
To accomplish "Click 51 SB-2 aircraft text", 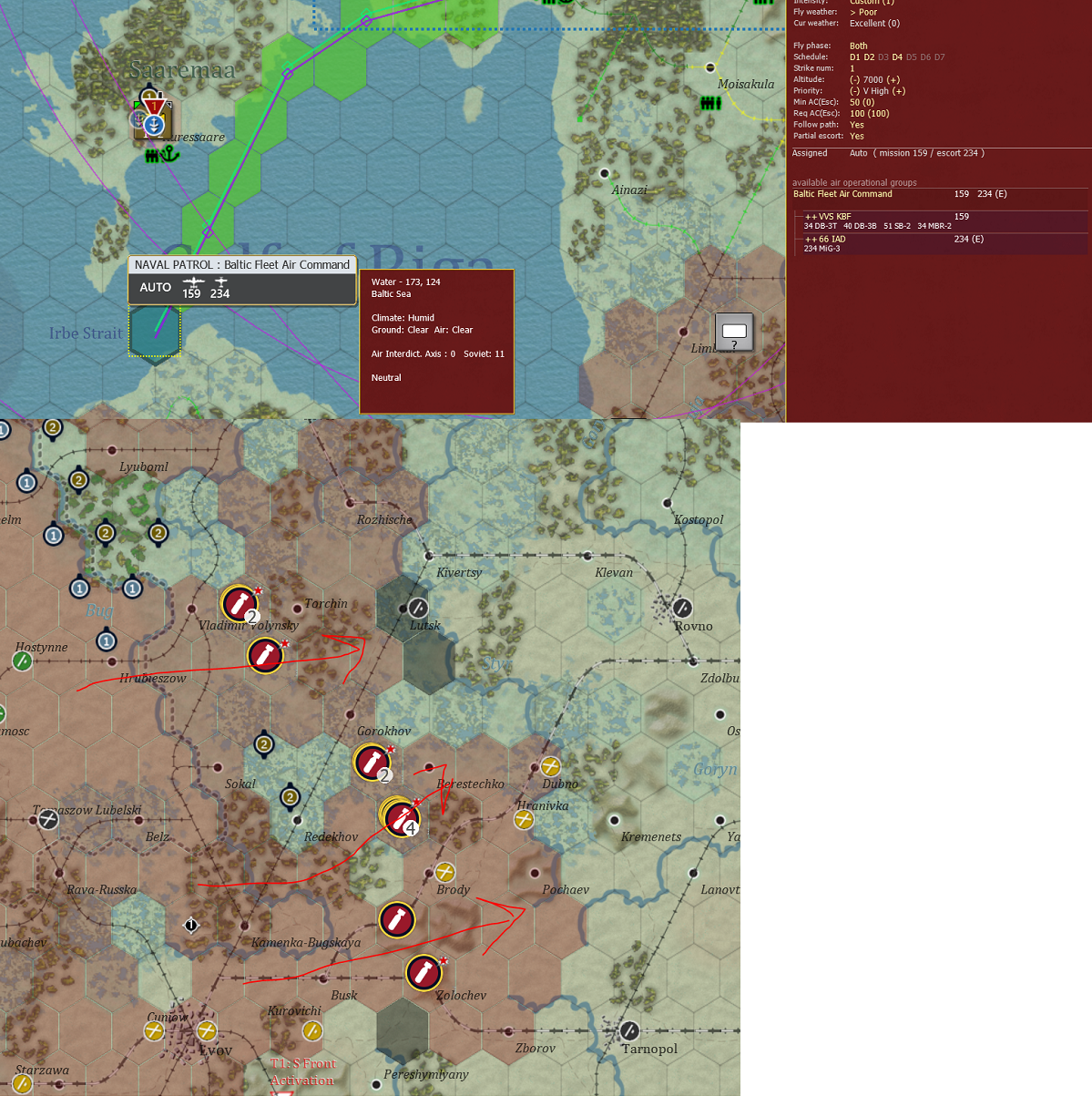I will click(897, 226).
